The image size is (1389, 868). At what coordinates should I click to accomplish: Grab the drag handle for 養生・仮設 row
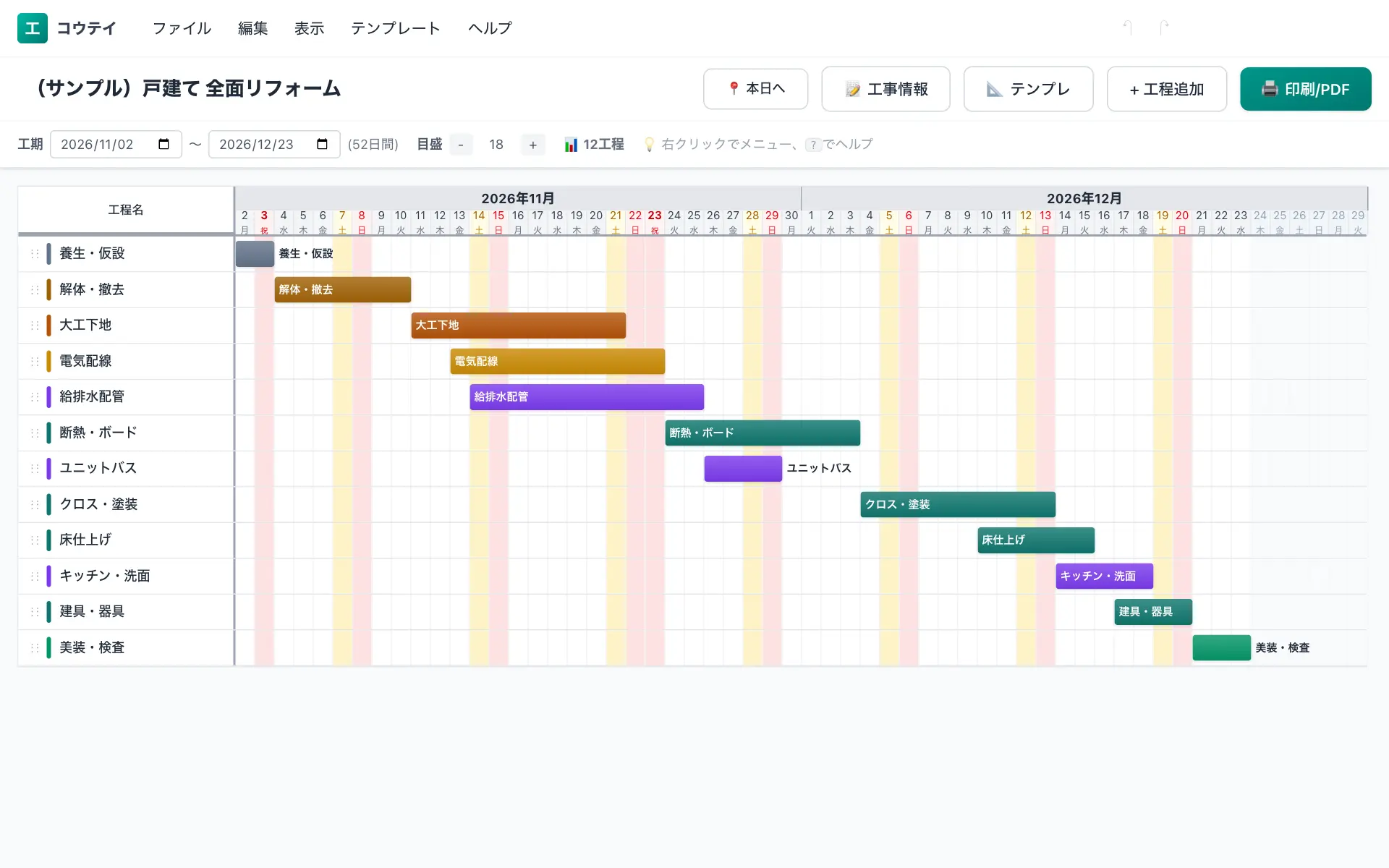[x=34, y=253]
